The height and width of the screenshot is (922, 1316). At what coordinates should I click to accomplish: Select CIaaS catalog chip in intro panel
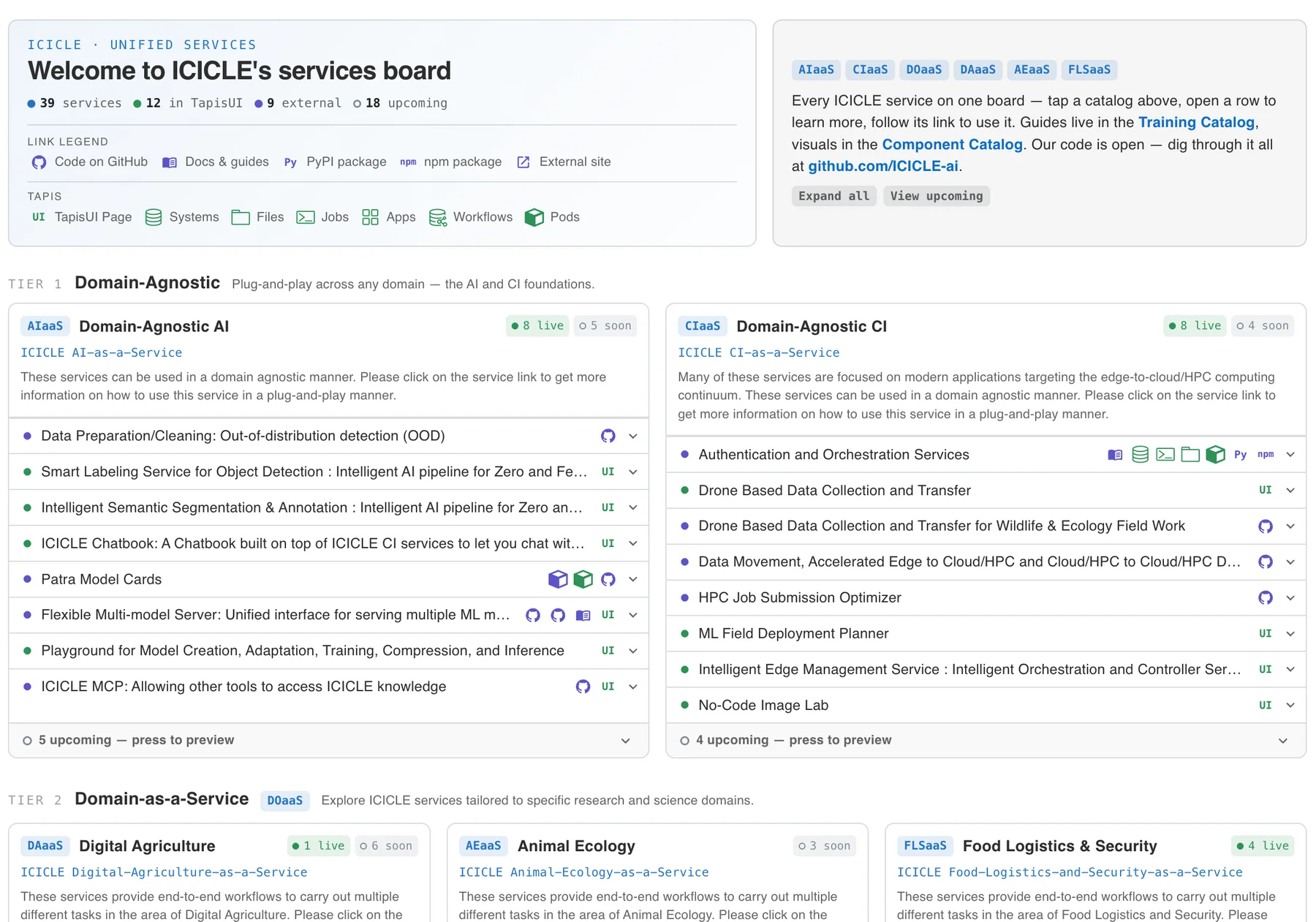coord(870,69)
